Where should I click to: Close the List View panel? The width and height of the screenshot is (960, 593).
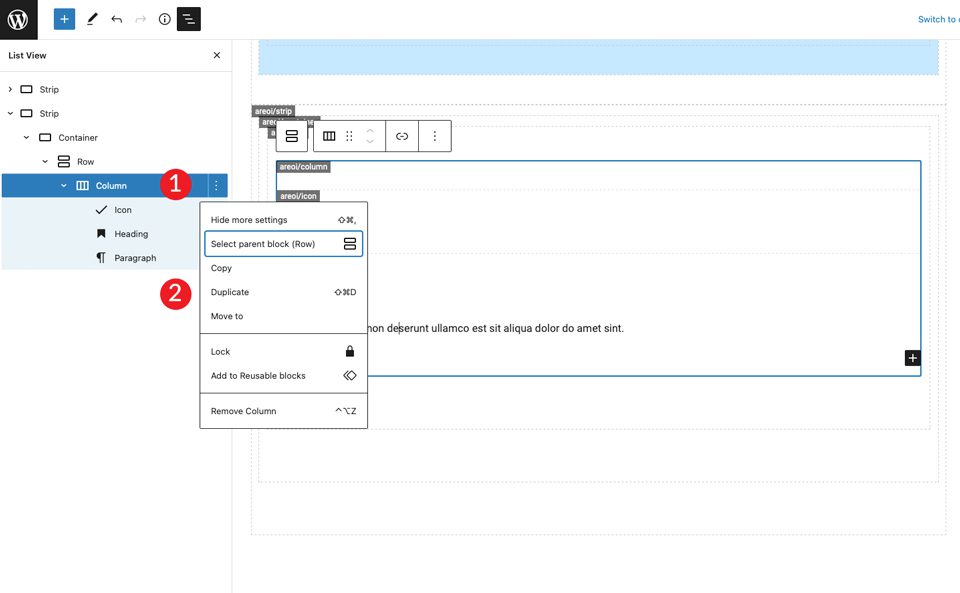click(217, 56)
